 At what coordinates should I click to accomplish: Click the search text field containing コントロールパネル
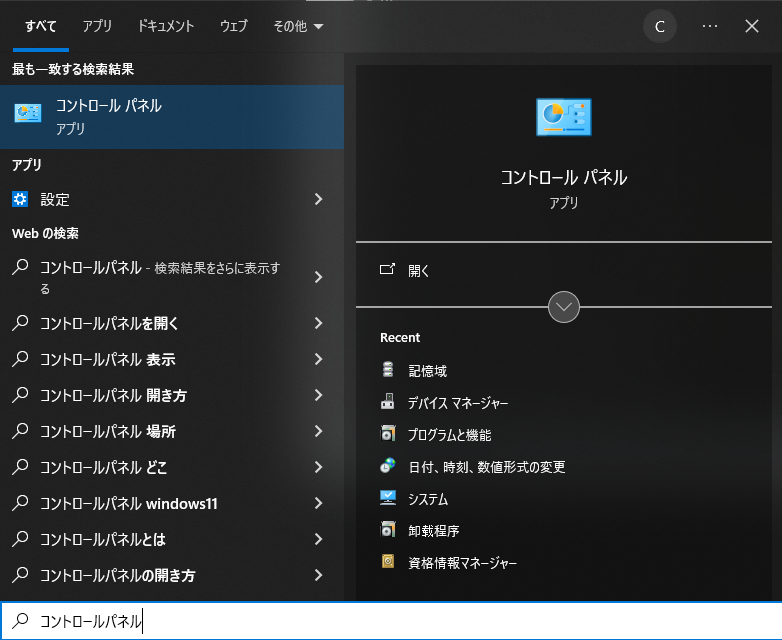coord(391,621)
